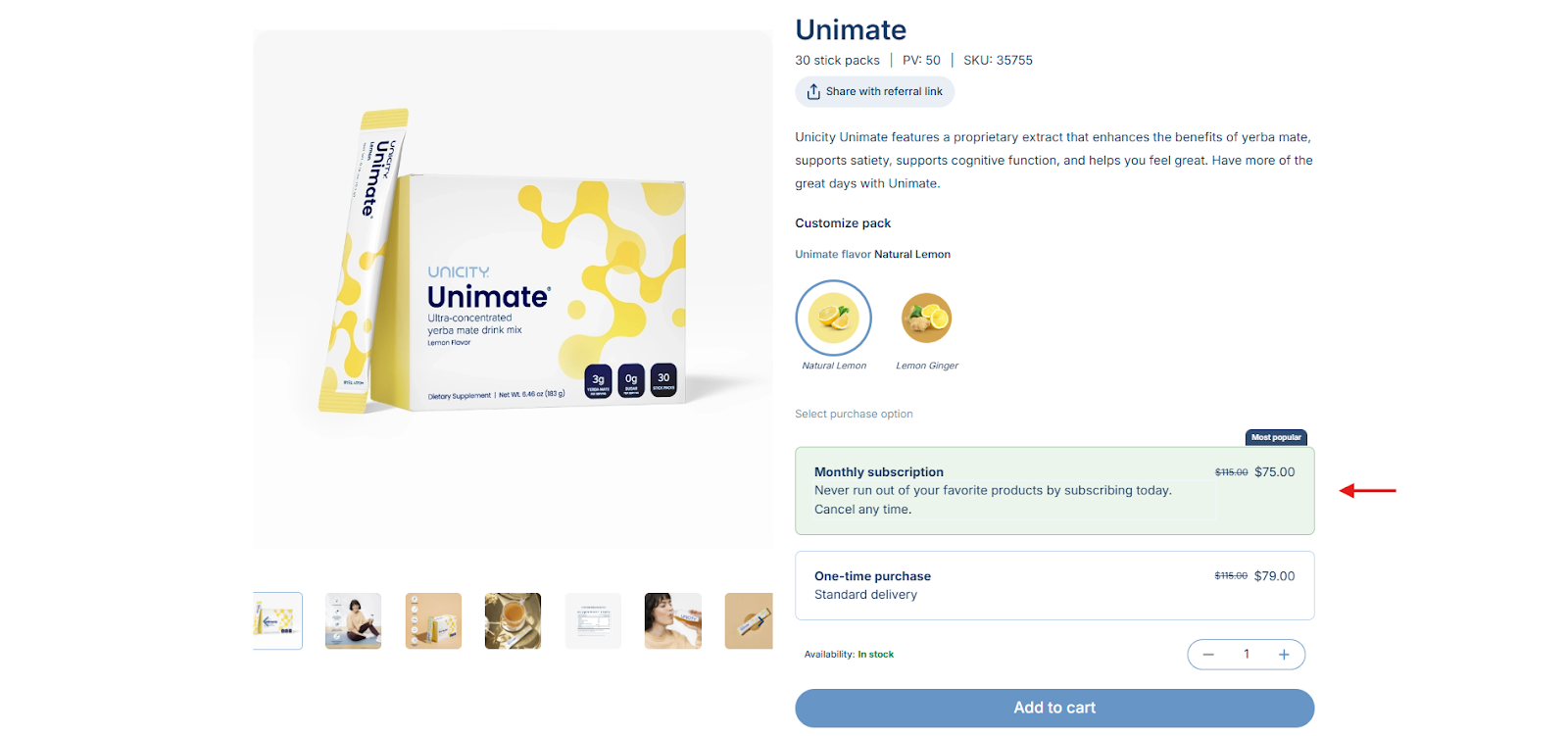This screenshot has height=736, width=1568.
Task: Select the Natural Lemon flavor swatch
Action: coord(834,318)
